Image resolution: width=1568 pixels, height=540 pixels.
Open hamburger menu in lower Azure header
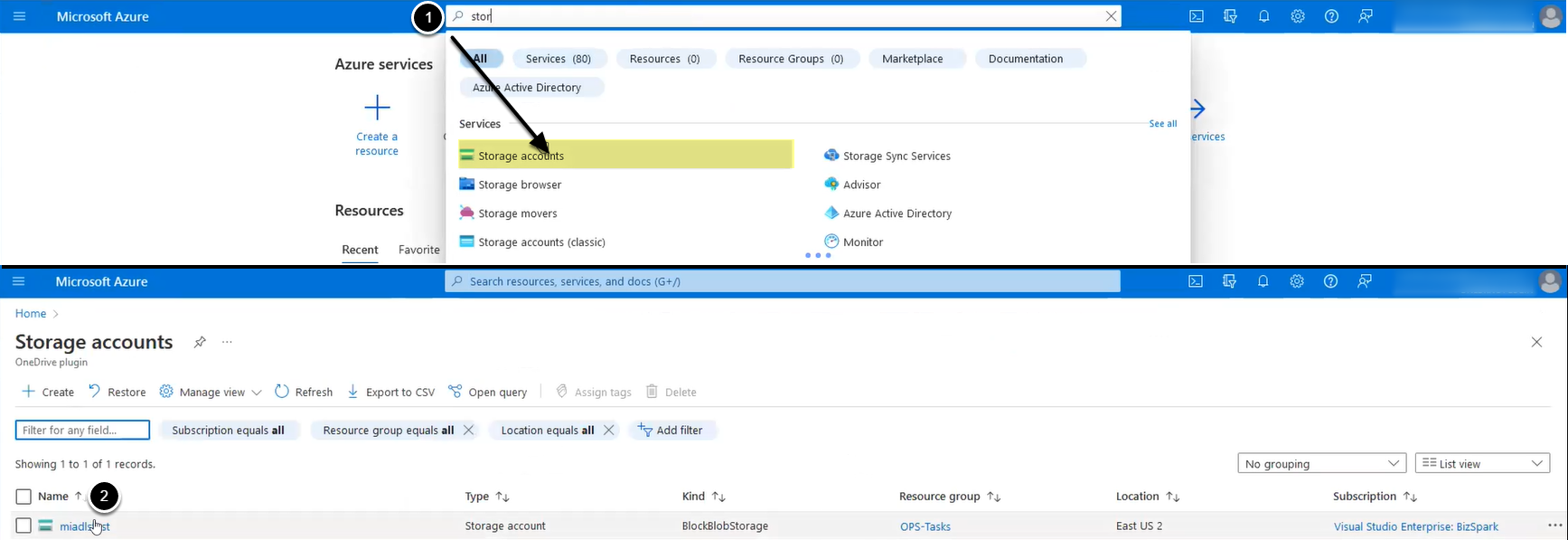(x=18, y=281)
